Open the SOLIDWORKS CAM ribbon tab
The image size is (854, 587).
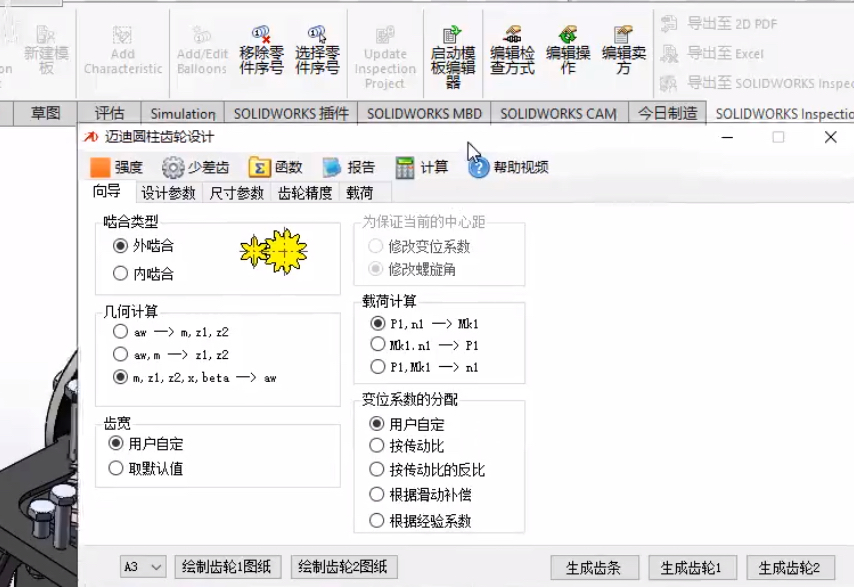click(558, 113)
